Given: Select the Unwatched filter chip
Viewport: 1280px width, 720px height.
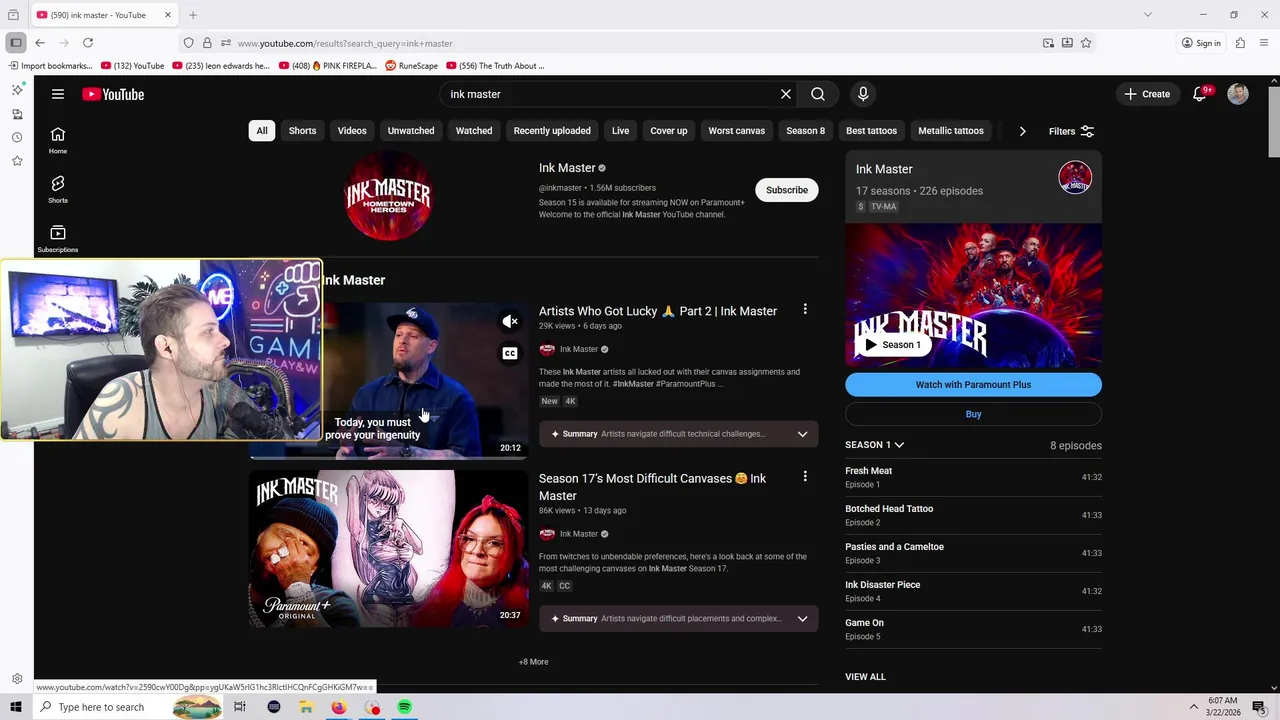Looking at the screenshot, I should click(x=411, y=131).
